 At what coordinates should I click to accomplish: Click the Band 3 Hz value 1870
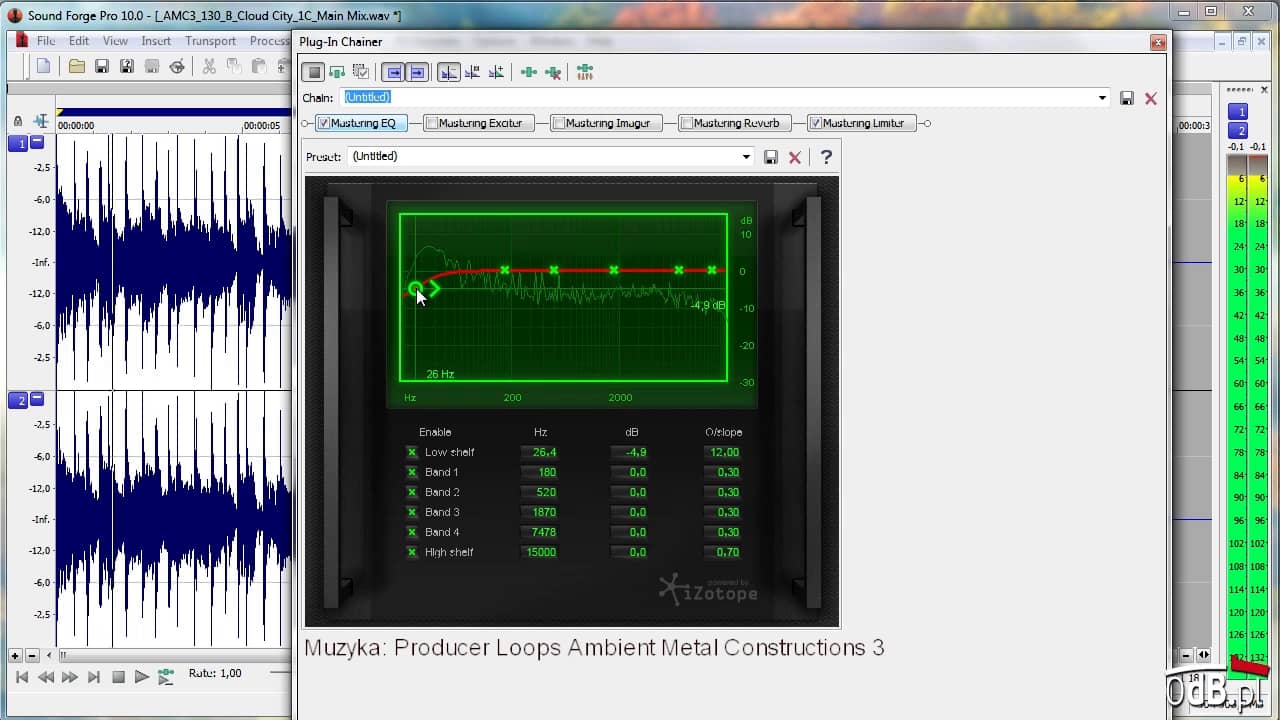(x=539, y=512)
